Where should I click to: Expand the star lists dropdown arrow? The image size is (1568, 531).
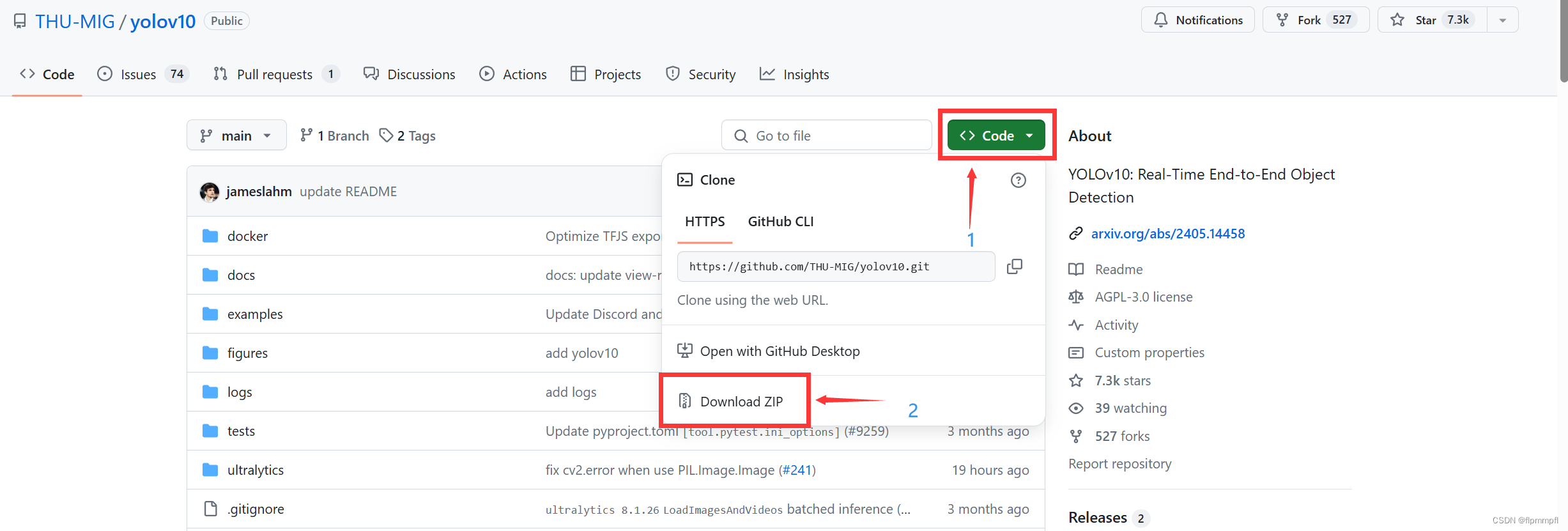(1503, 20)
